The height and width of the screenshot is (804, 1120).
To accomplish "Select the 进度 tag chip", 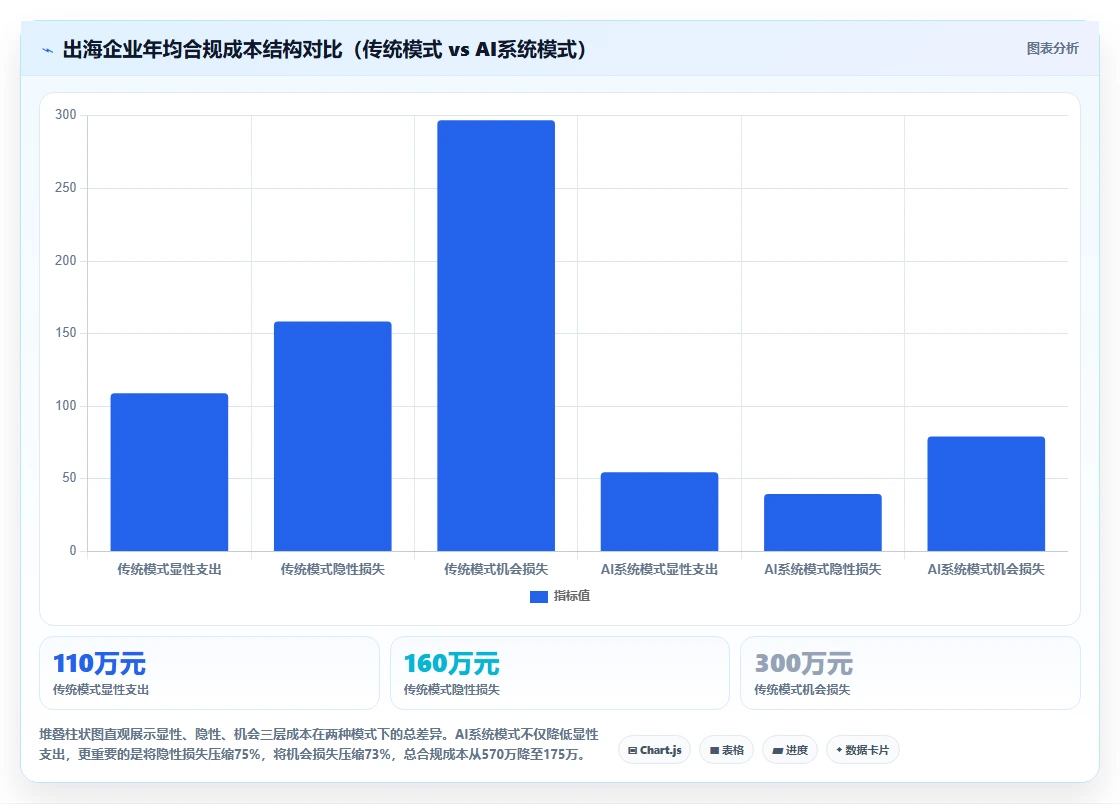I will click(790, 750).
